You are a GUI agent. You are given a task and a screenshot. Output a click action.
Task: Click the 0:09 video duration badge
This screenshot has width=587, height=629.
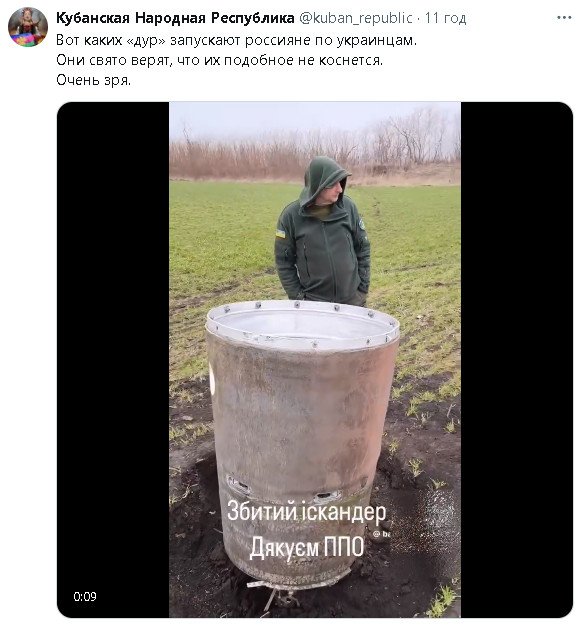[x=85, y=597]
